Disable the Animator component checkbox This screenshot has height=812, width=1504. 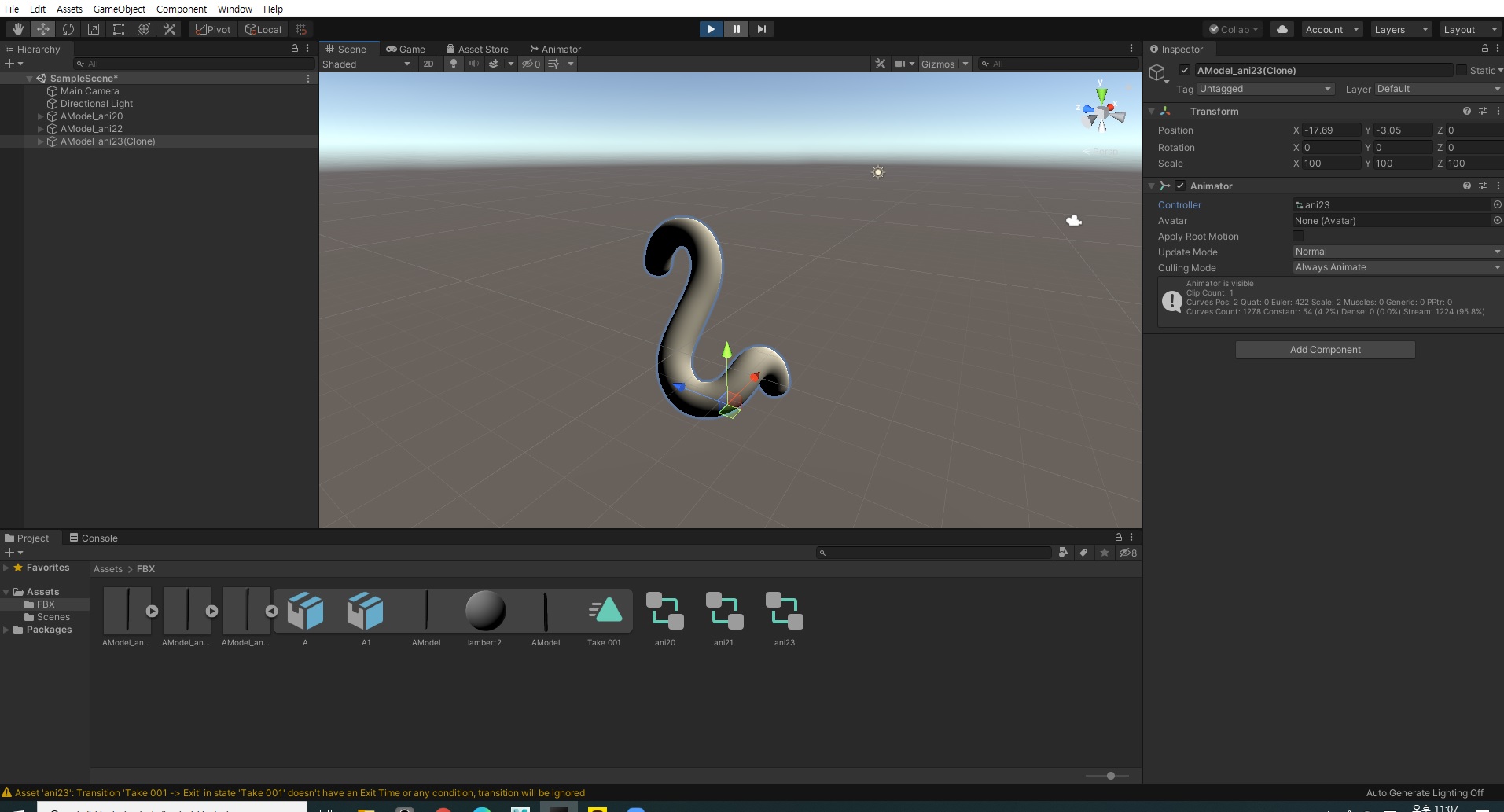coord(1180,186)
